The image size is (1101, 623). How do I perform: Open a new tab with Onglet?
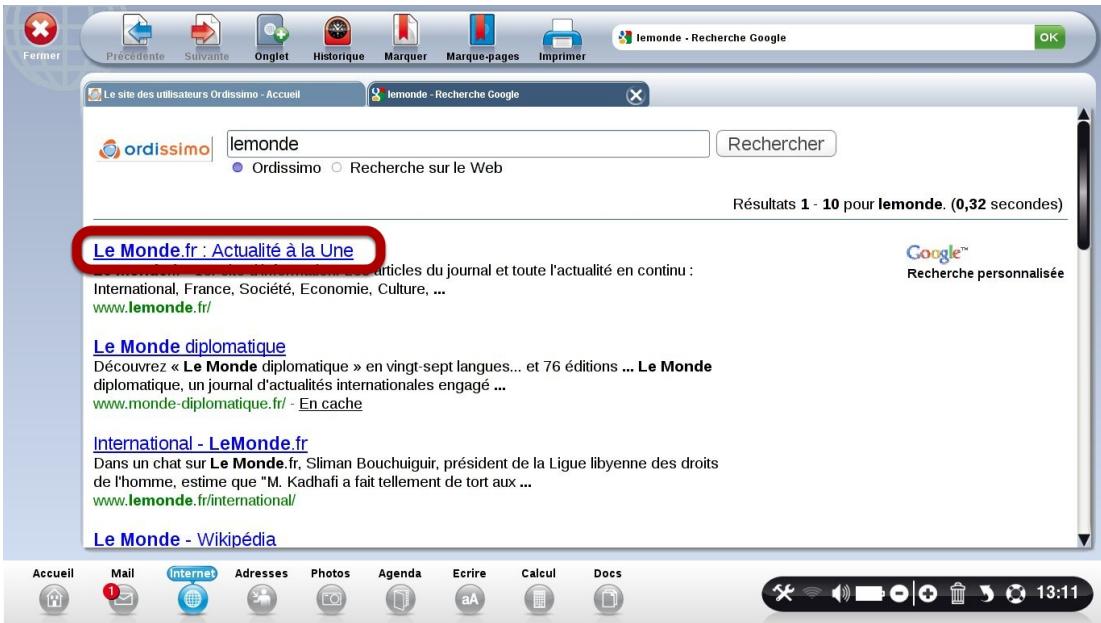click(x=272, y=38)
